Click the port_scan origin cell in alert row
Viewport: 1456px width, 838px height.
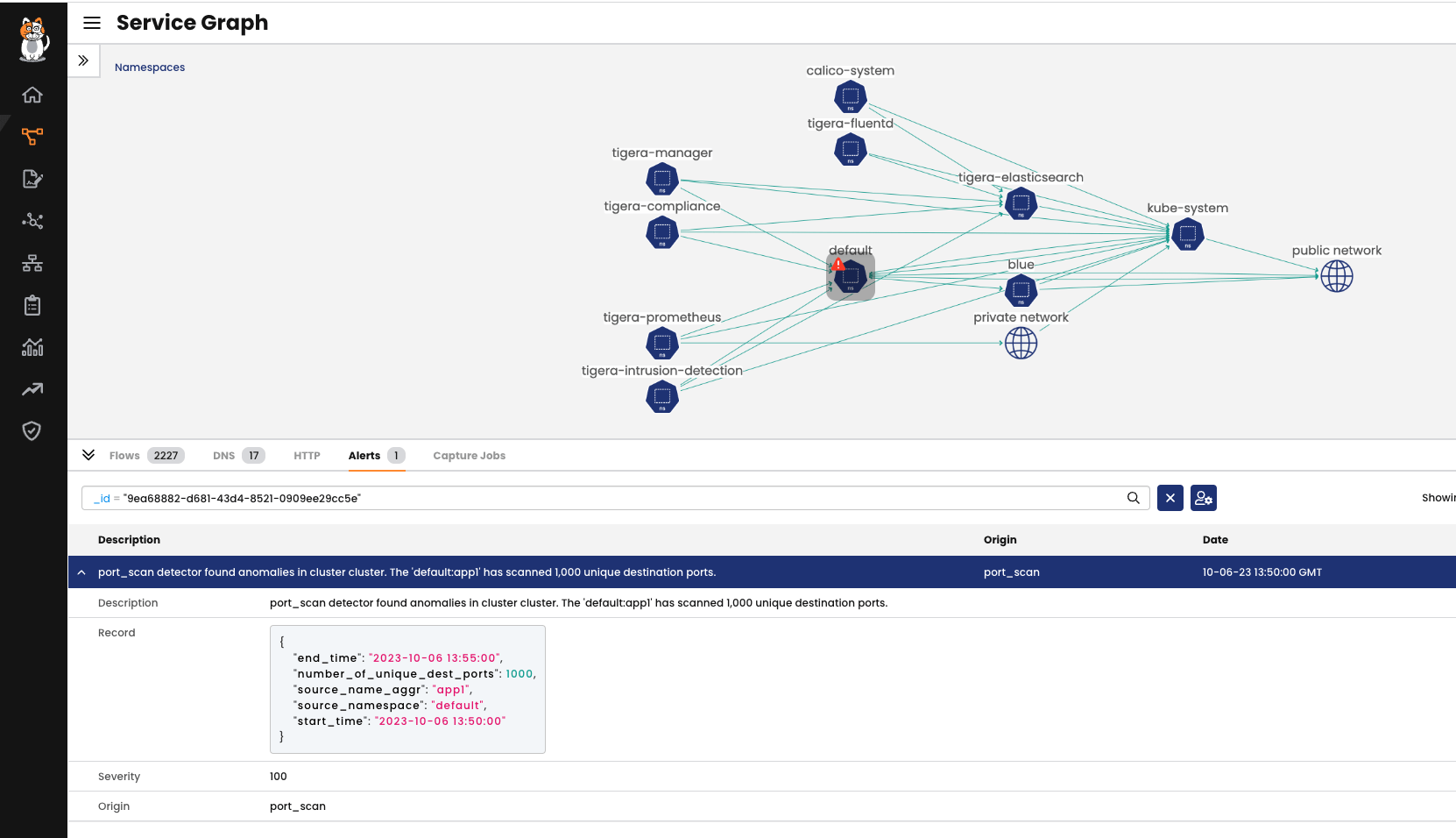(1012, 572)
